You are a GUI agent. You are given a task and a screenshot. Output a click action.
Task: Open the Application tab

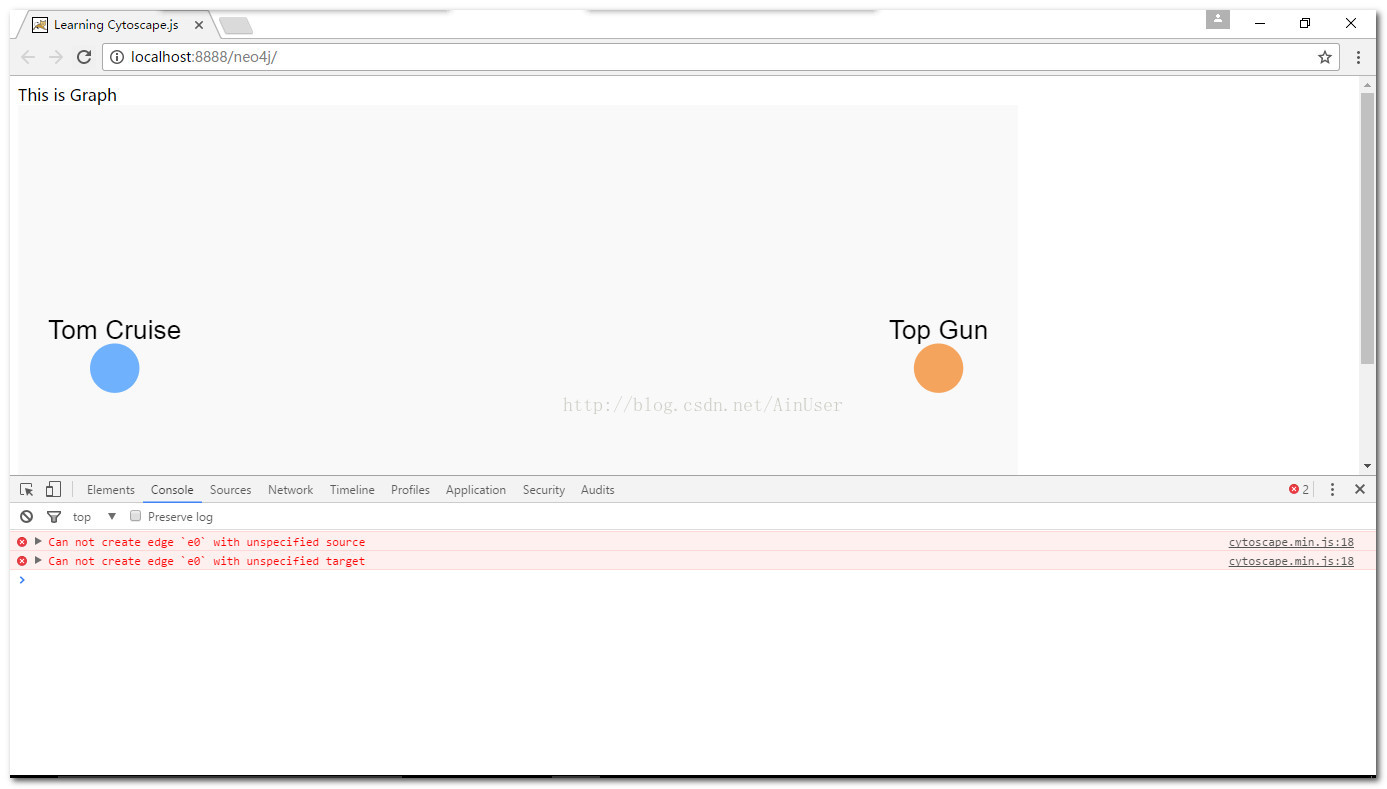[x=476, y=490]
